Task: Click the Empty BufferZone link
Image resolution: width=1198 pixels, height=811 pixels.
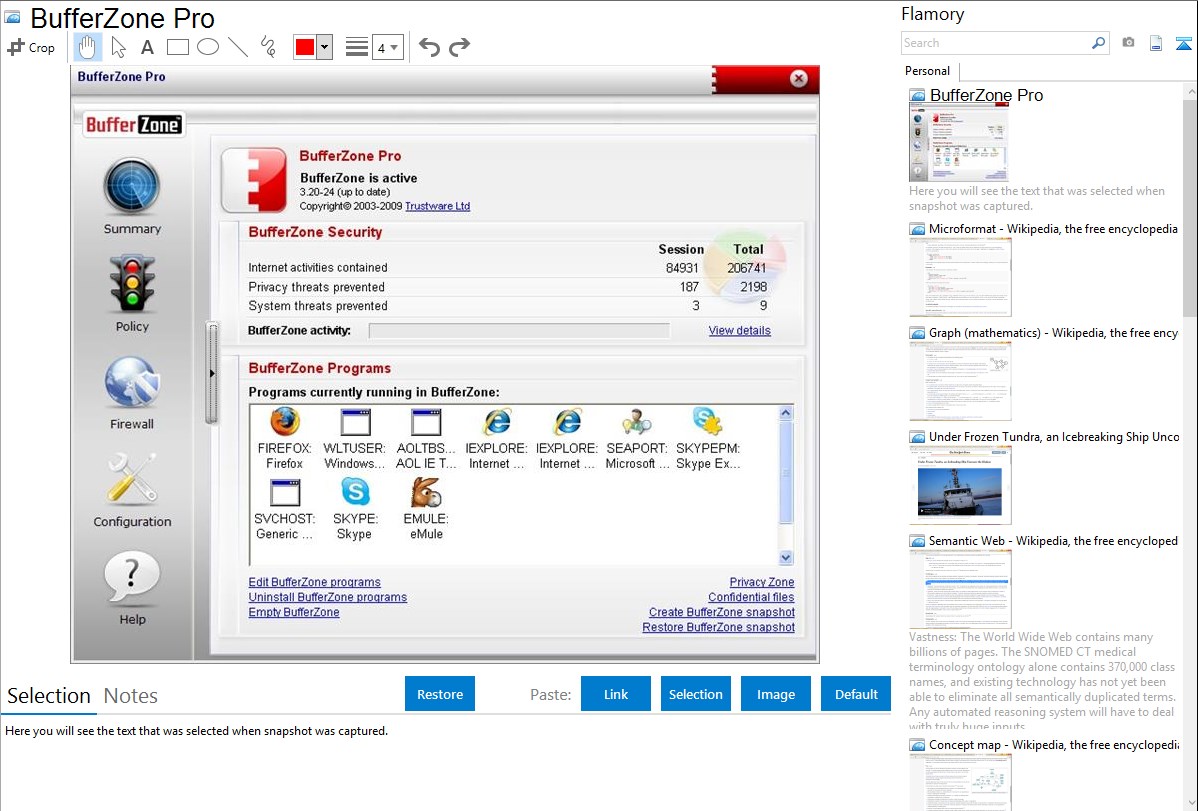Action: [293, 612]
